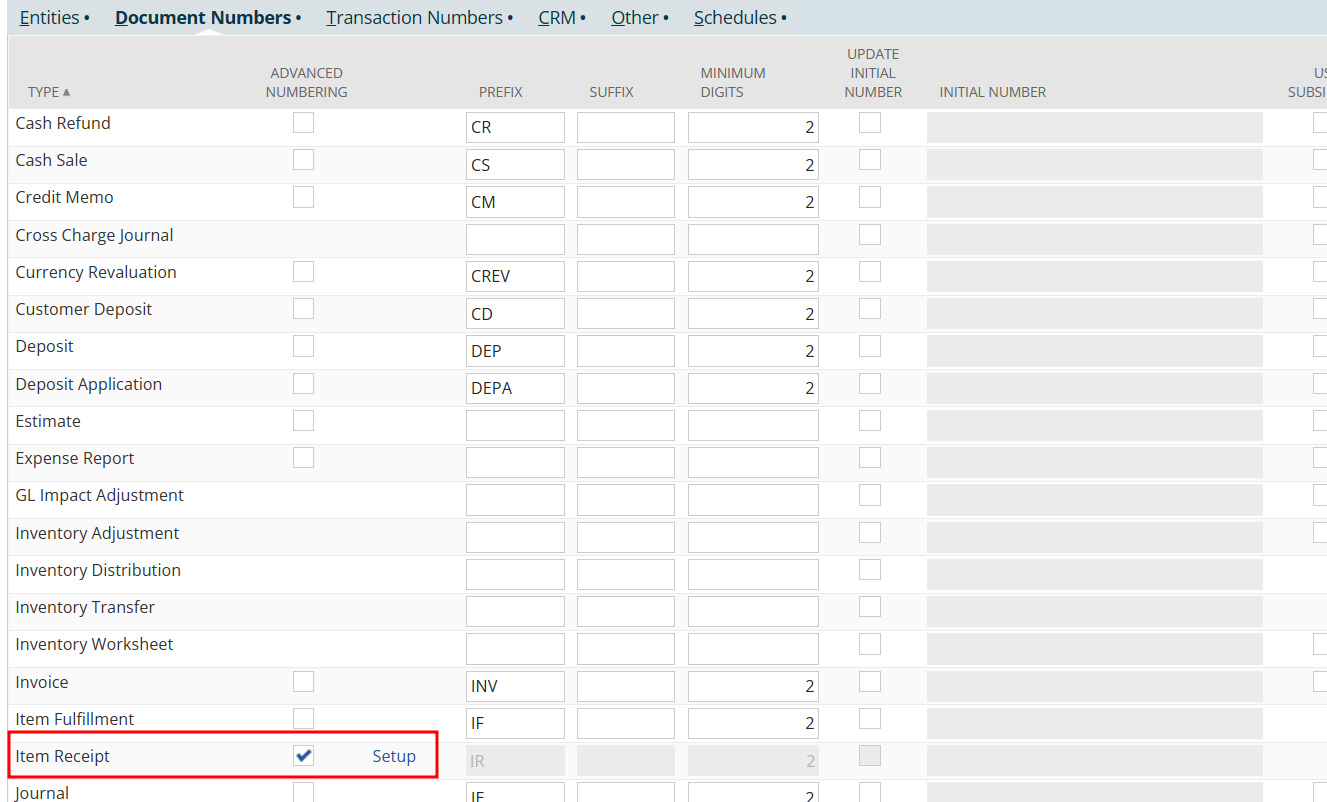Click the Currency Revaluation prefix field

point(515,276)
